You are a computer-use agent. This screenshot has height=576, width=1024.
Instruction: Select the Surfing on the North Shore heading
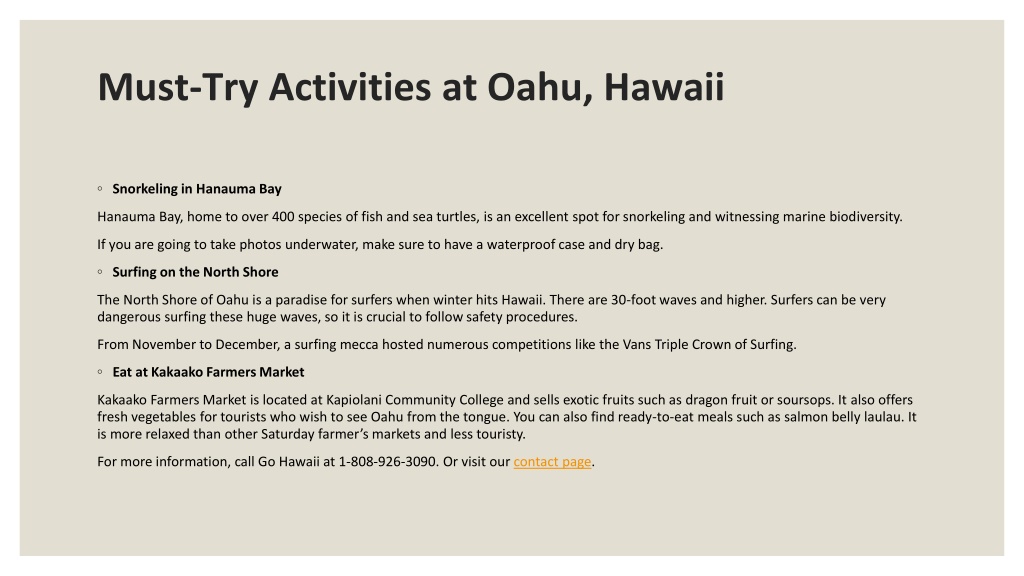(195, 272)
